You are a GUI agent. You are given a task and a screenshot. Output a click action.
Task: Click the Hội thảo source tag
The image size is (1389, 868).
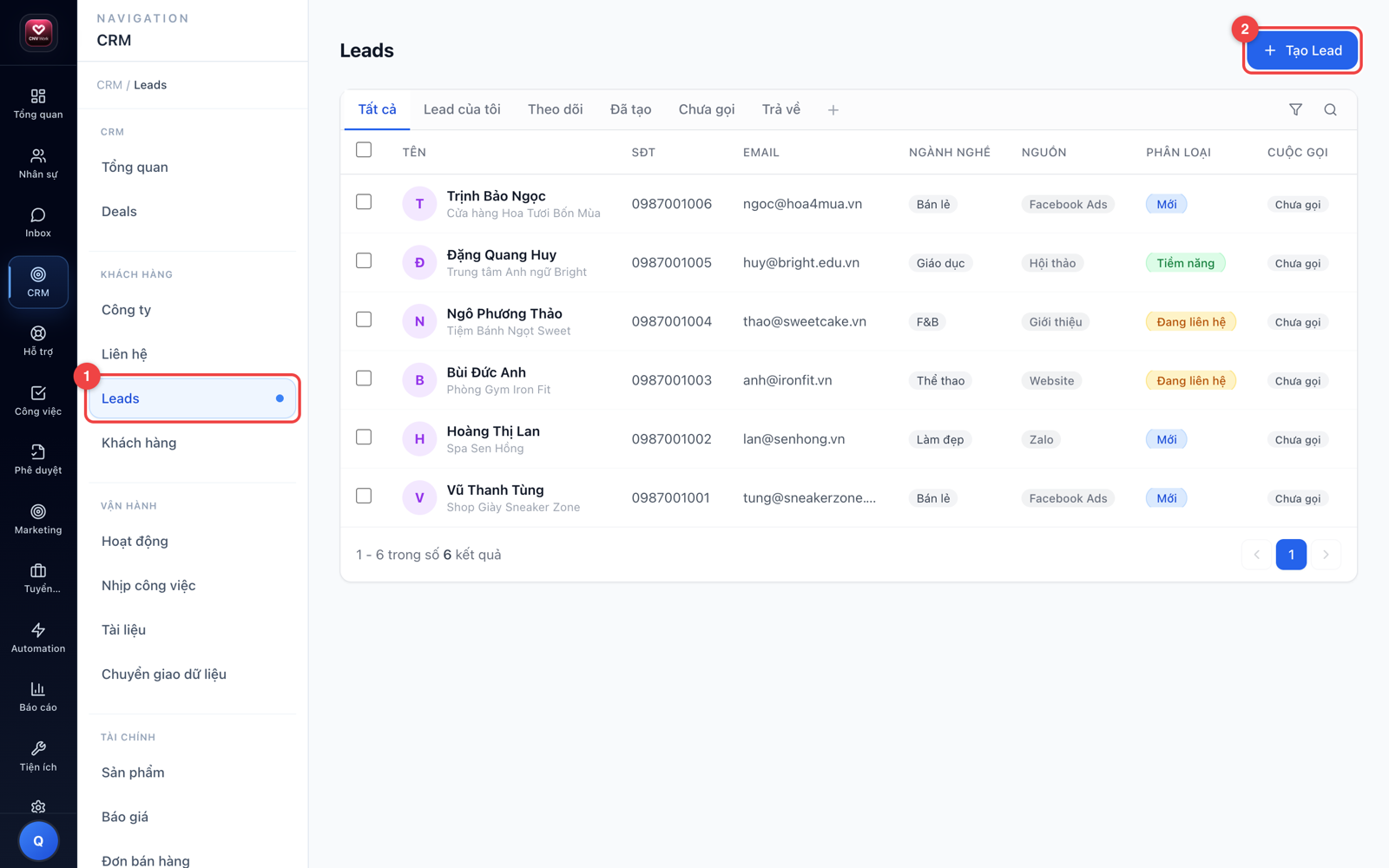1052,263
